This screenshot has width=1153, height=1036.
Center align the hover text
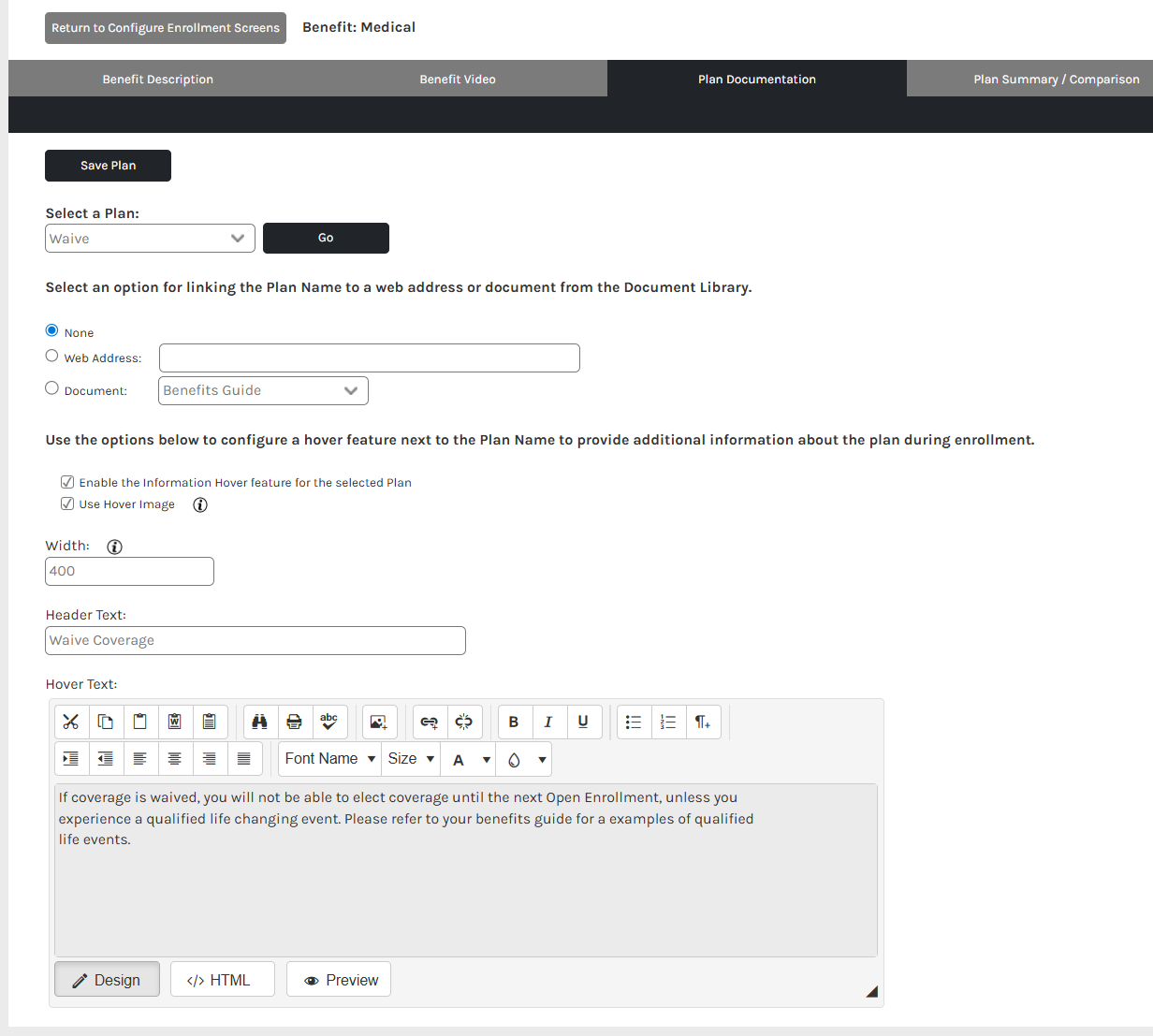(x=175, y=759)
